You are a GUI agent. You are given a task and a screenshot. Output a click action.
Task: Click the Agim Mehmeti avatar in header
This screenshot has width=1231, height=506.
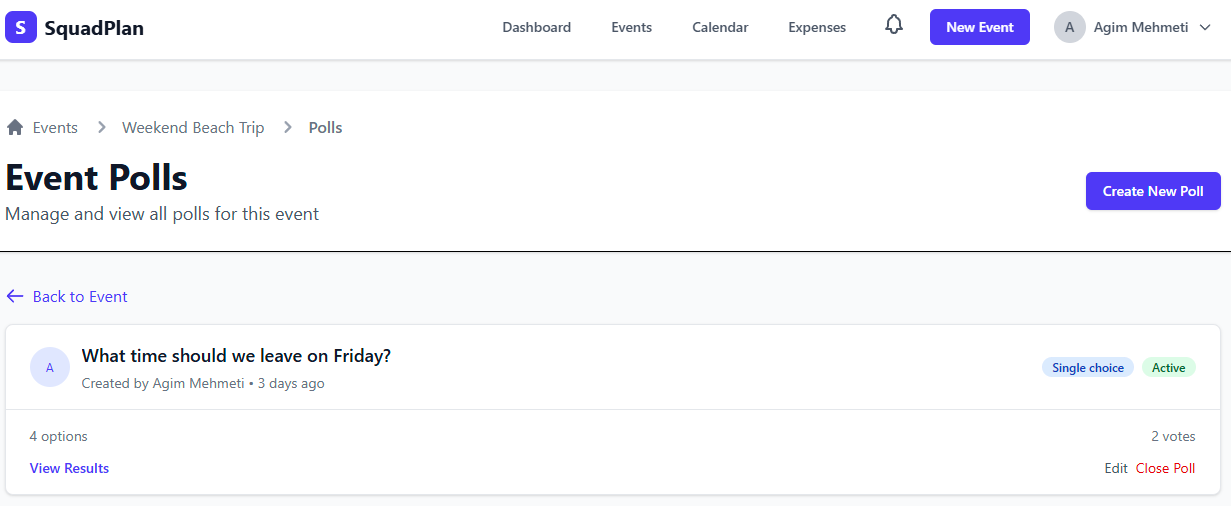(x=1069, y=27)
